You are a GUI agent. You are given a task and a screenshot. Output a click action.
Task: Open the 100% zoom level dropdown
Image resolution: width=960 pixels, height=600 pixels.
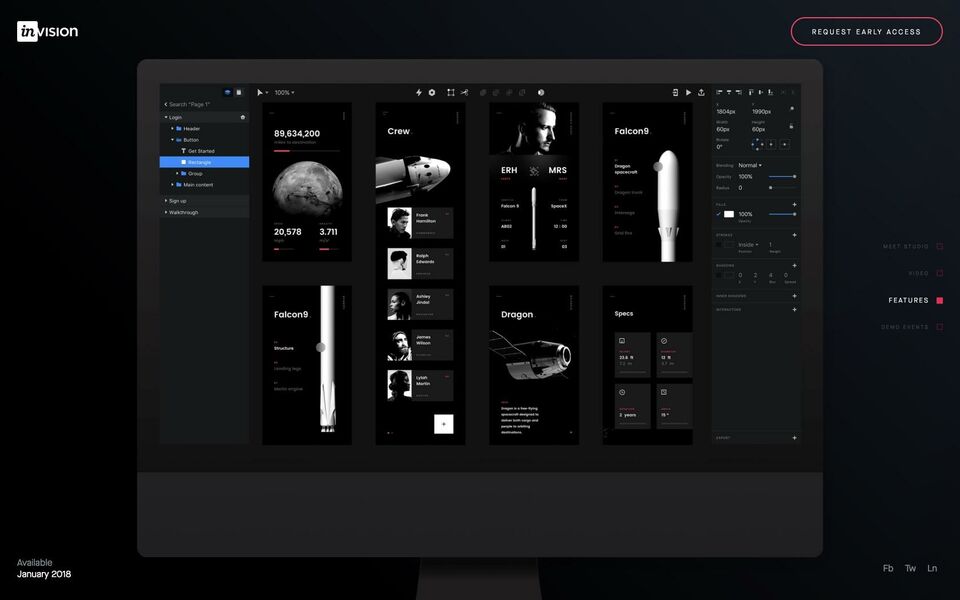point(284,91)
